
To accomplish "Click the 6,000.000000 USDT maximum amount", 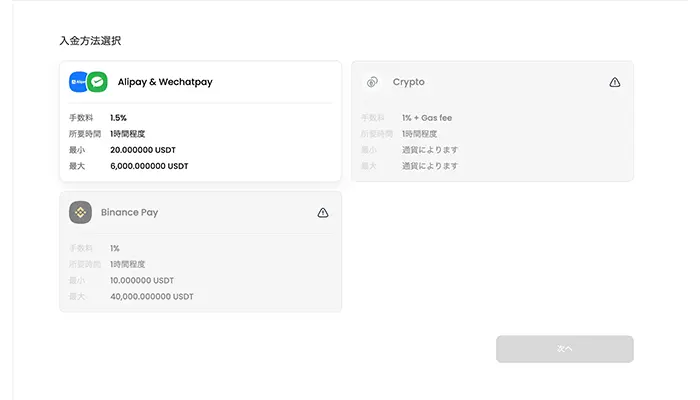I will click(149, 166).
